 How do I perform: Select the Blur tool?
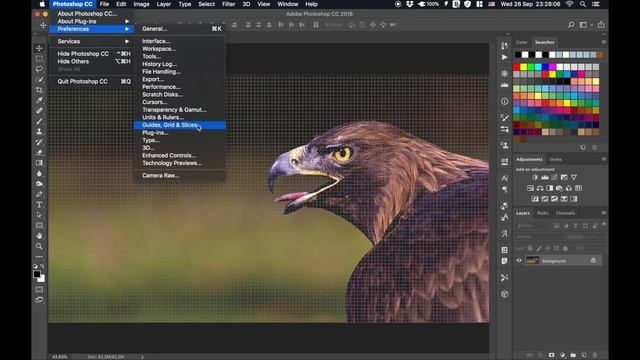[39, 173]
